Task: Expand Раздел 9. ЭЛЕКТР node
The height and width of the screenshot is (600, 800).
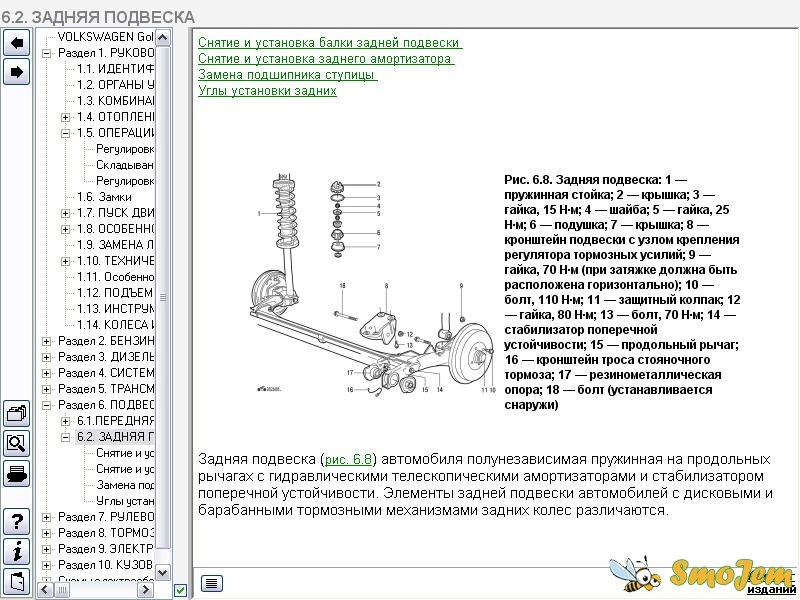Action: tap(46, 549)
